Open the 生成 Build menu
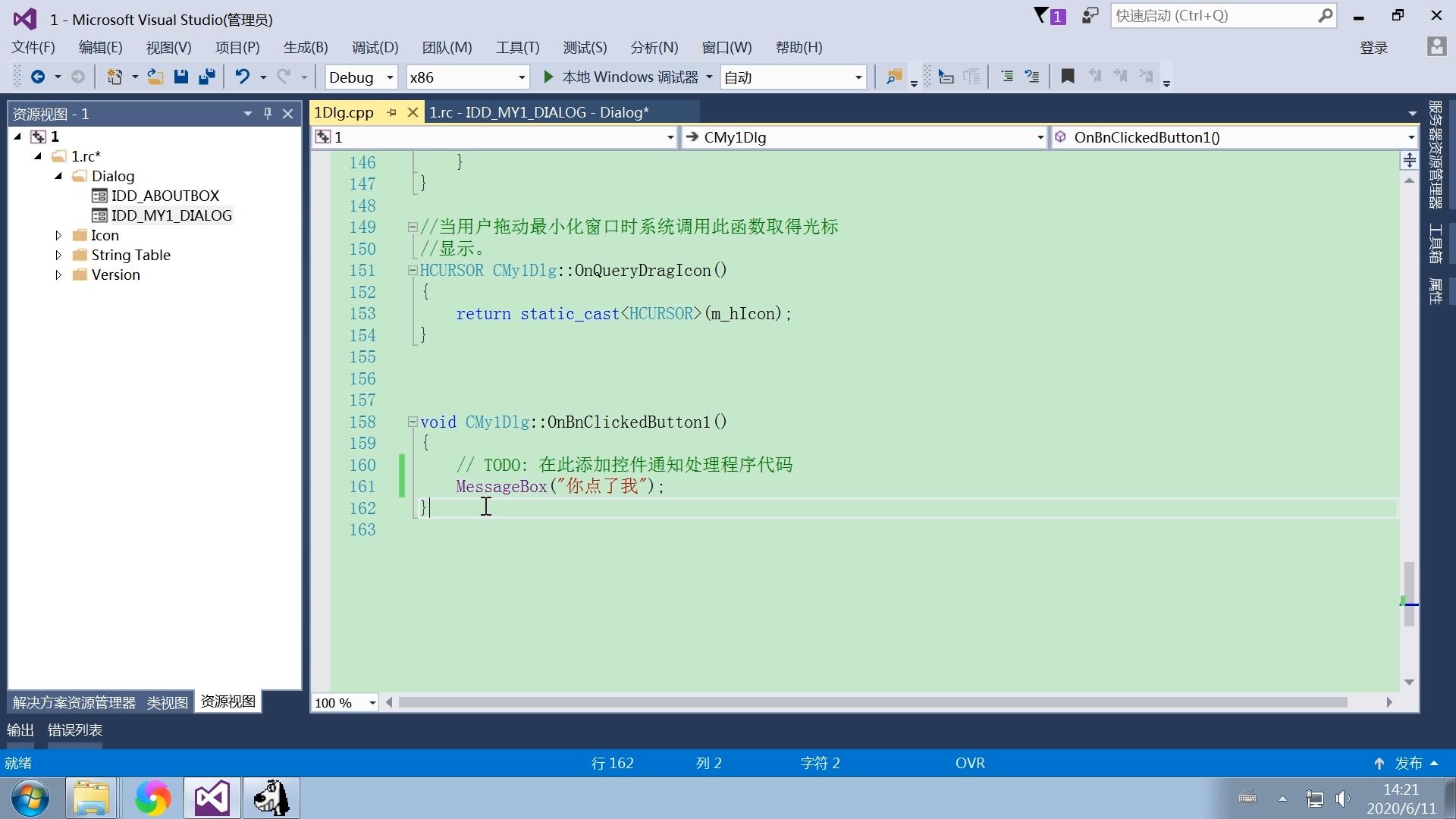The height and width of the screenshot is (819, 1456). click(x=305, y=47)
